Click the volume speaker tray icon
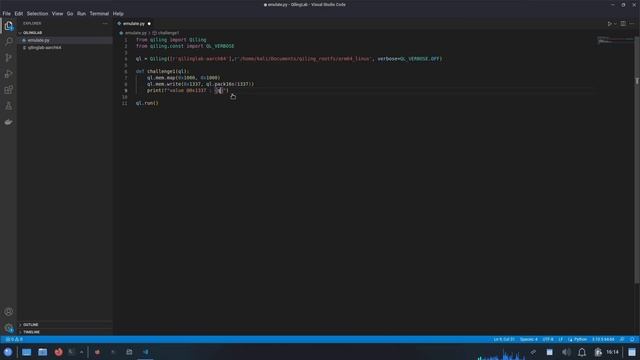 pyautogui.click(x=566, y=352)
